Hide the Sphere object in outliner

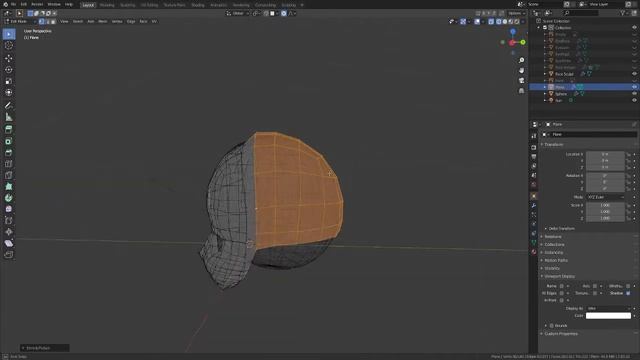(634, 93)
